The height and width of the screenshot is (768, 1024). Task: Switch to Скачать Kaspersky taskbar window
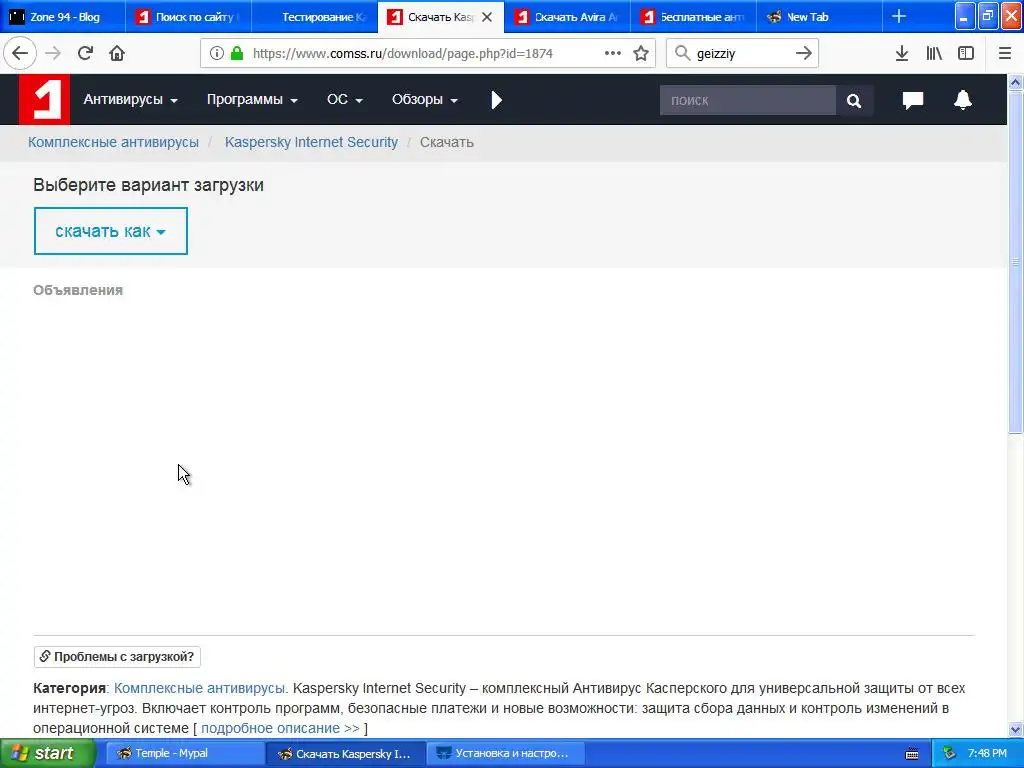345,754
